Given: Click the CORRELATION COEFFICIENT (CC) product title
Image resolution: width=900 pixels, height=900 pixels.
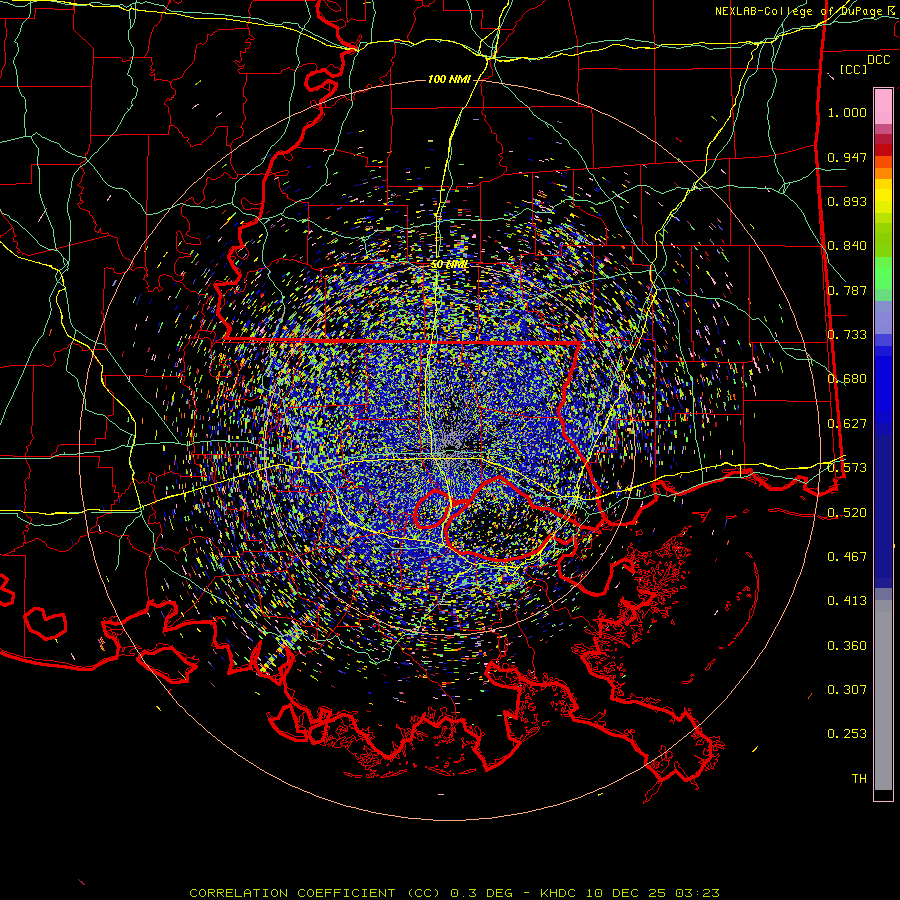Looking at the screenshot, I should pos(315,893).
